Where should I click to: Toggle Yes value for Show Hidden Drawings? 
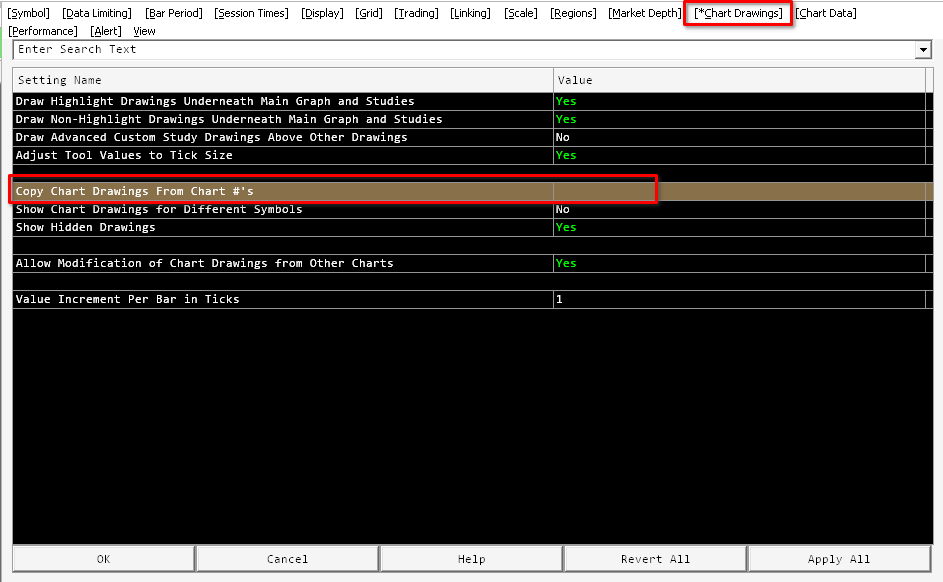[739, 227]
